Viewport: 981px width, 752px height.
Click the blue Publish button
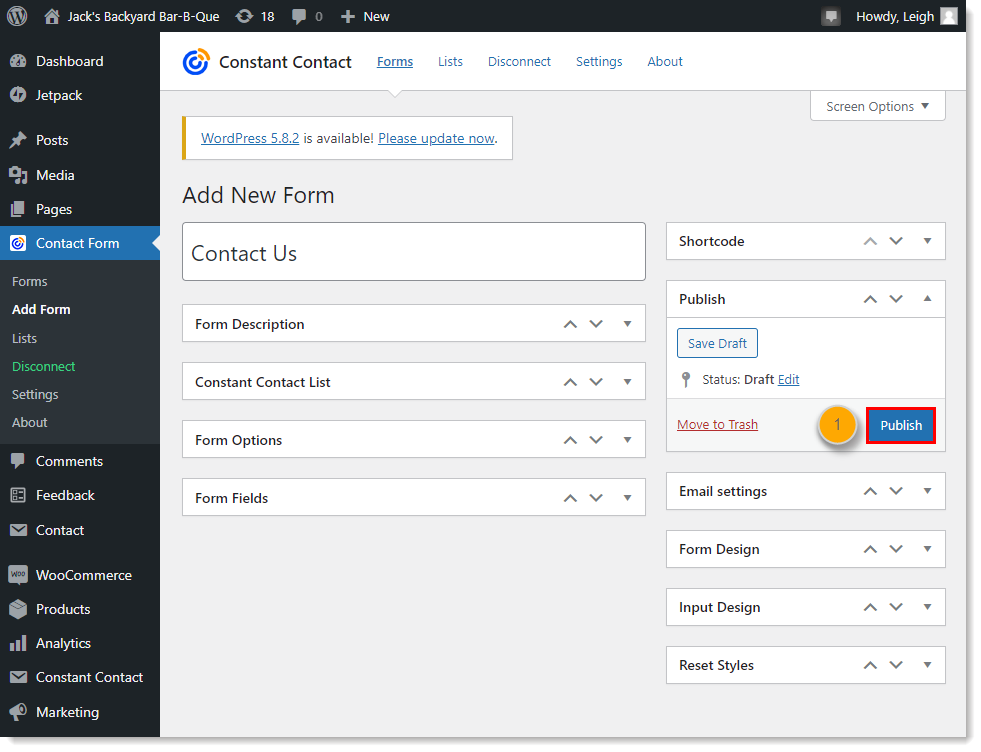coord(900,425)
